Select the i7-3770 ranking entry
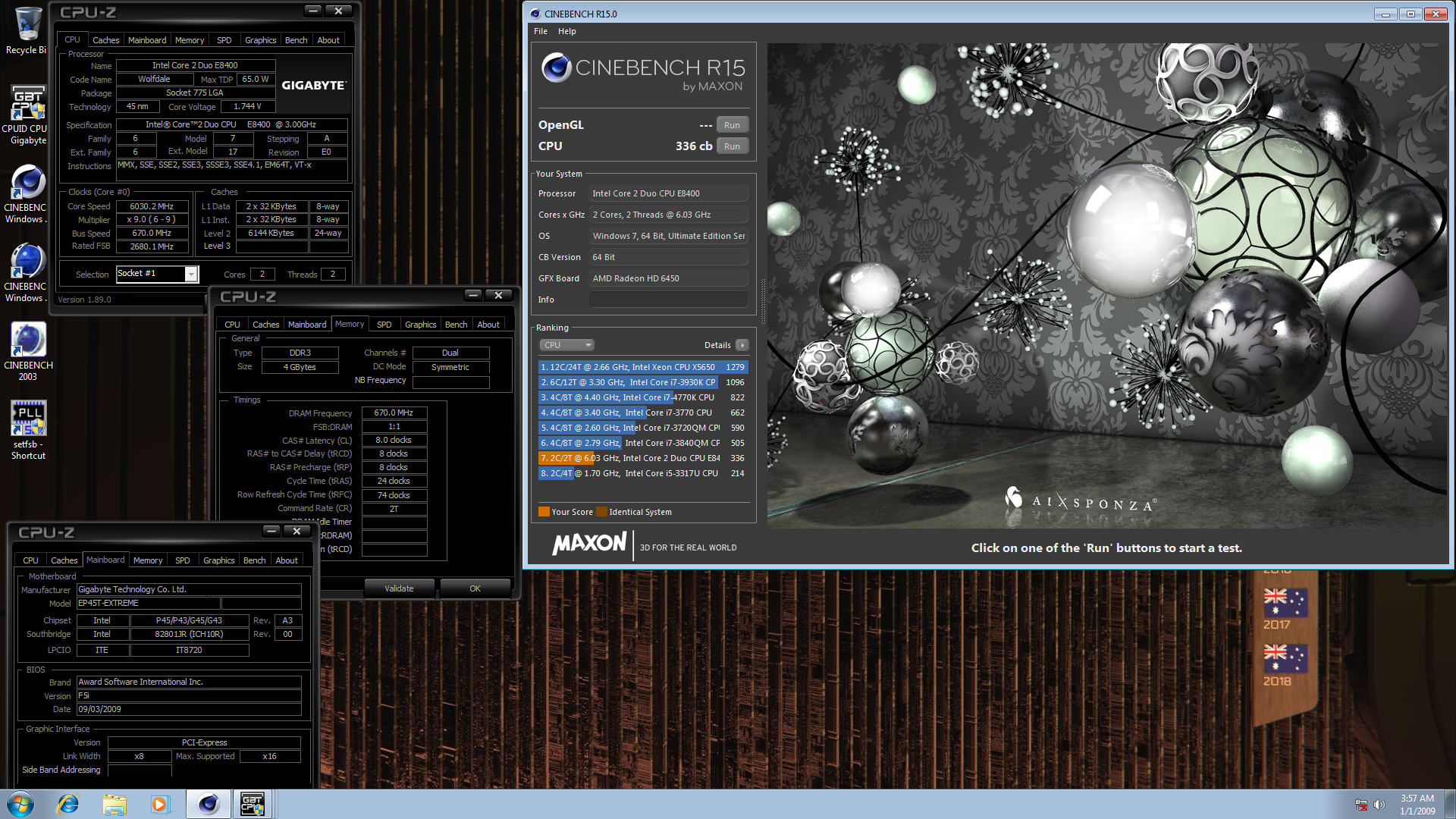 click(643, 413)
